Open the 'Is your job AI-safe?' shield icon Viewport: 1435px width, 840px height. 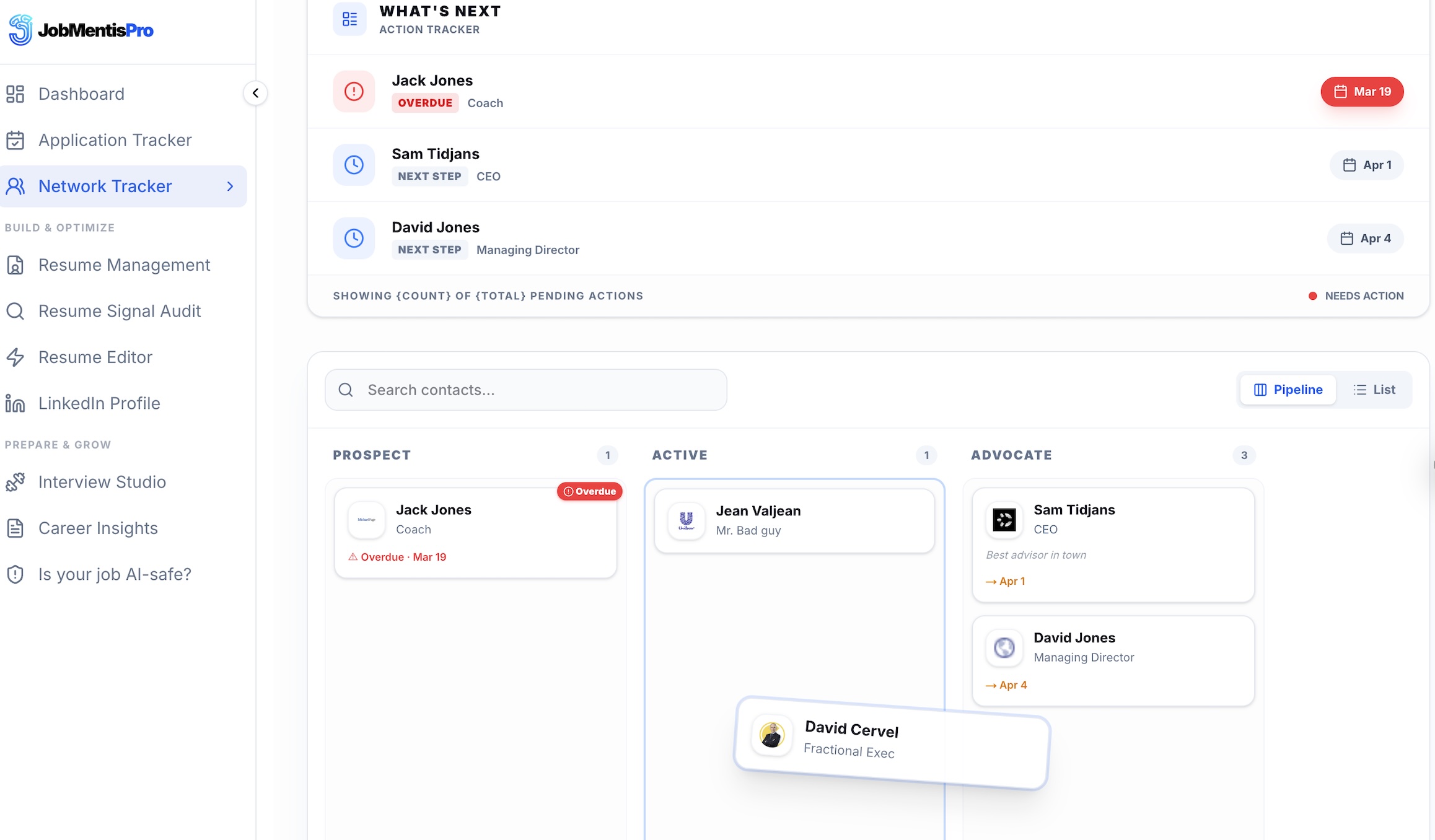tap(15, 574)
